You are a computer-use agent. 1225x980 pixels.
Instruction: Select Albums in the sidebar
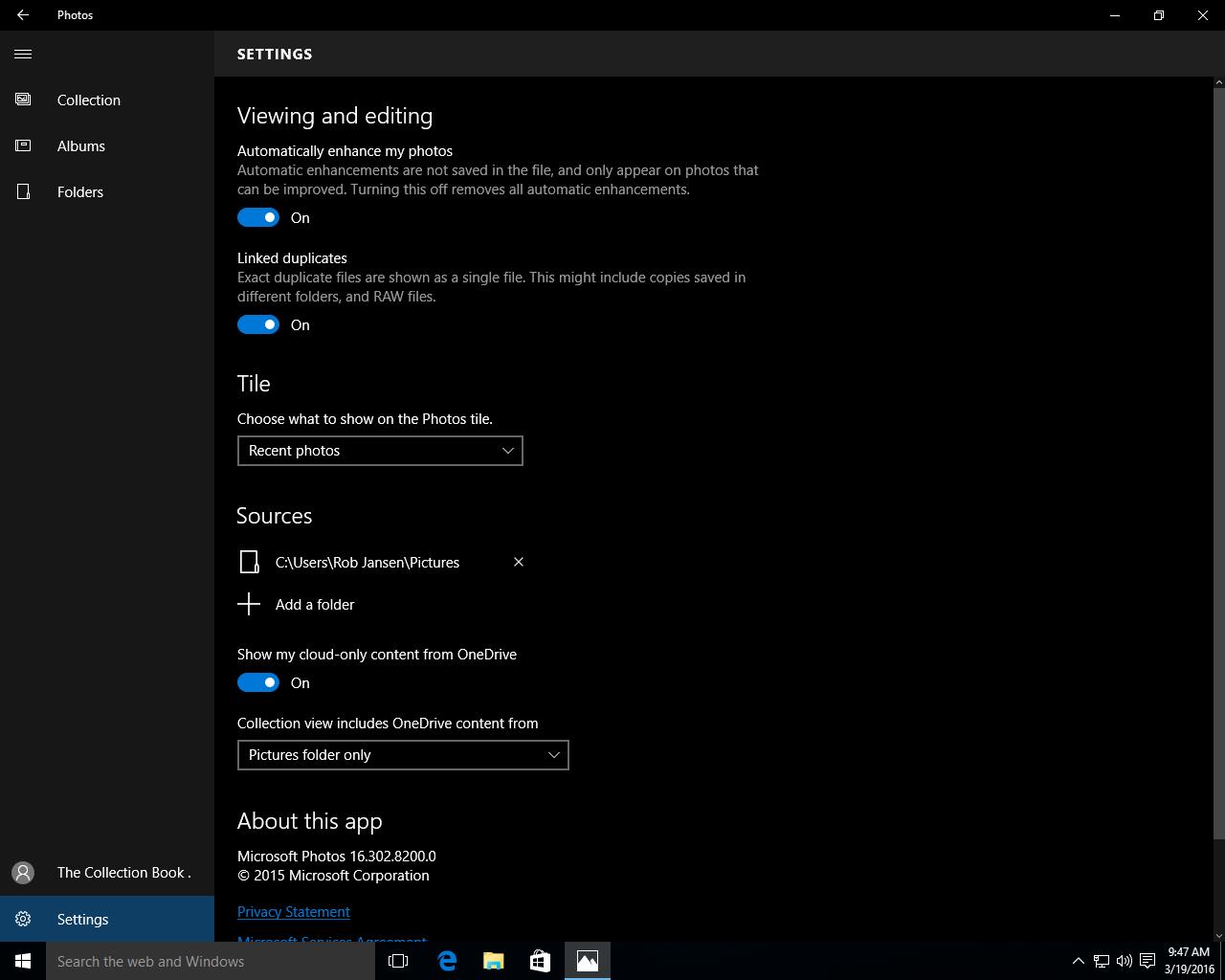[x=107, y=145]
